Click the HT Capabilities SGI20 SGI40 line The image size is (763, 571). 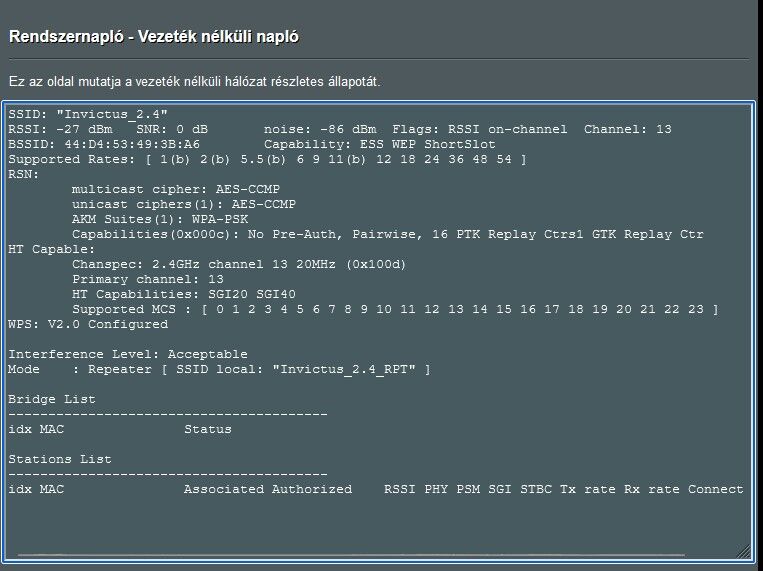(183, 295)
